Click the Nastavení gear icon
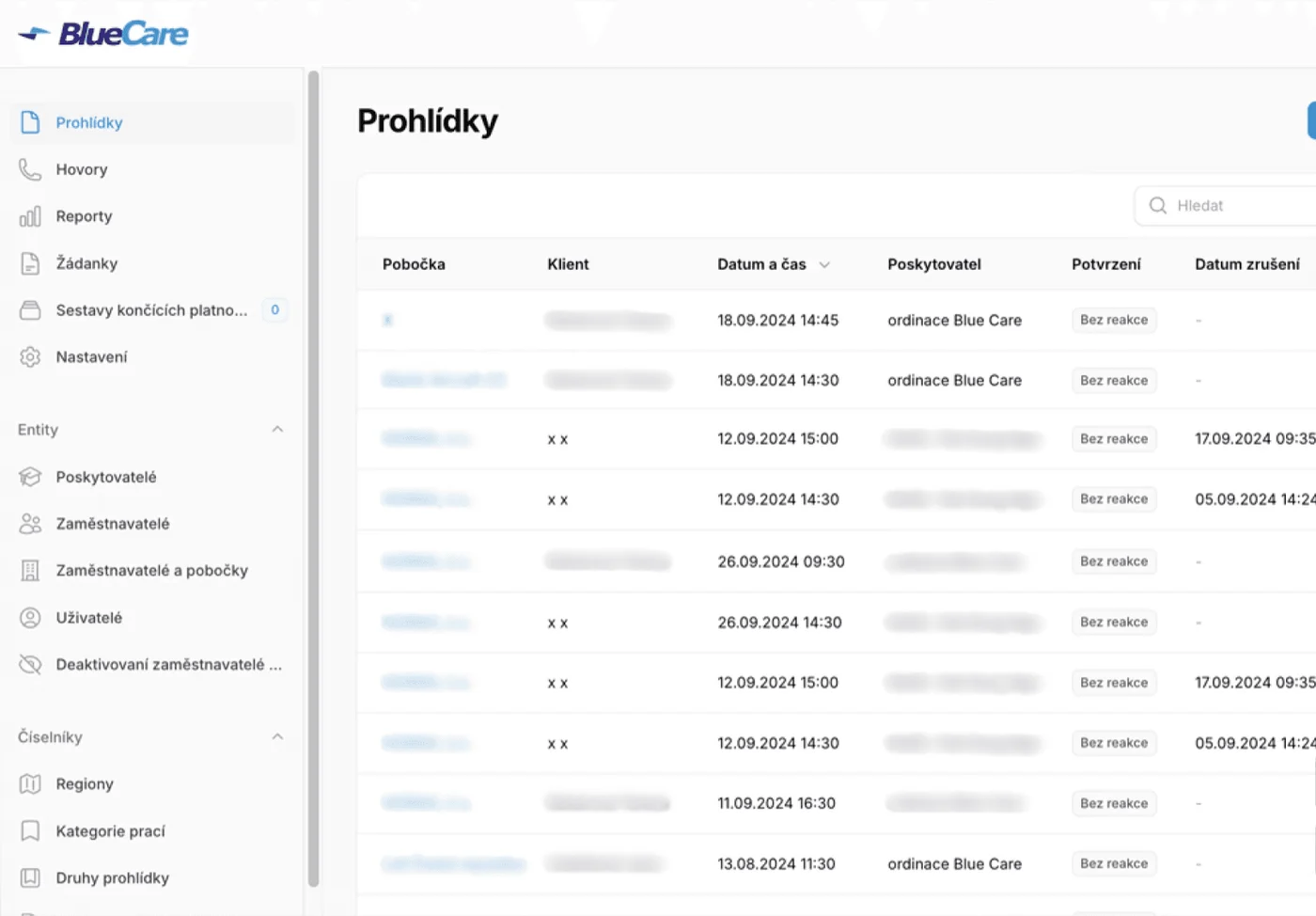This screenshot has width=1316, height=916. tap(30, 356)
